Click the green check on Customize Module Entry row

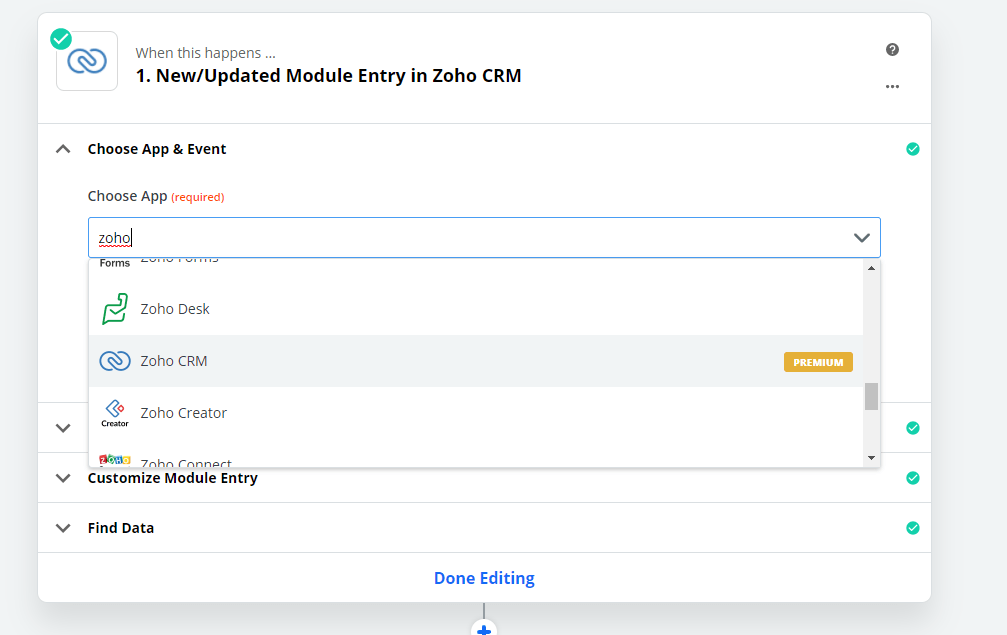pyautogui.click(x=913, y=478)
